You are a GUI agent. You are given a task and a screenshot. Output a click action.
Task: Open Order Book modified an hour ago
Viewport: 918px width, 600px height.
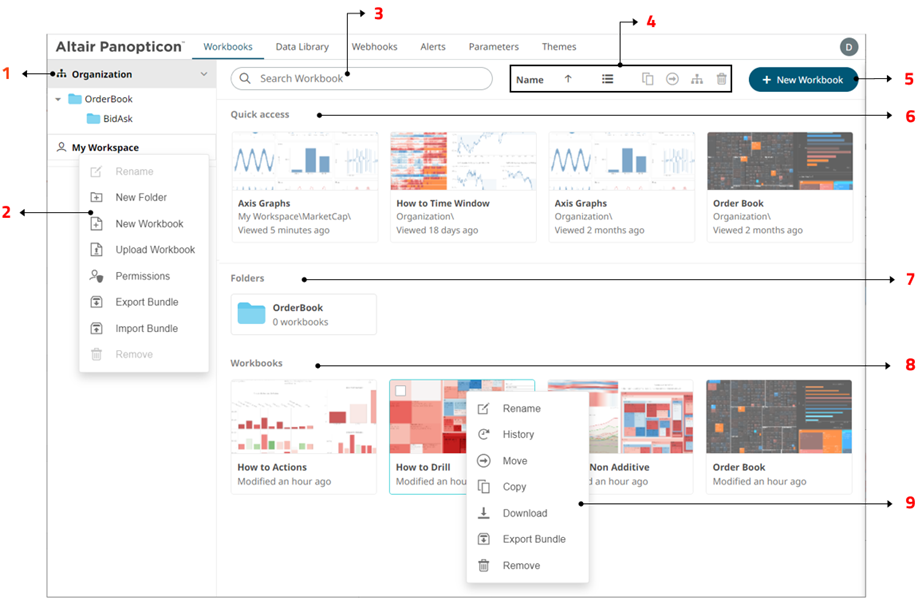point(779,437)
